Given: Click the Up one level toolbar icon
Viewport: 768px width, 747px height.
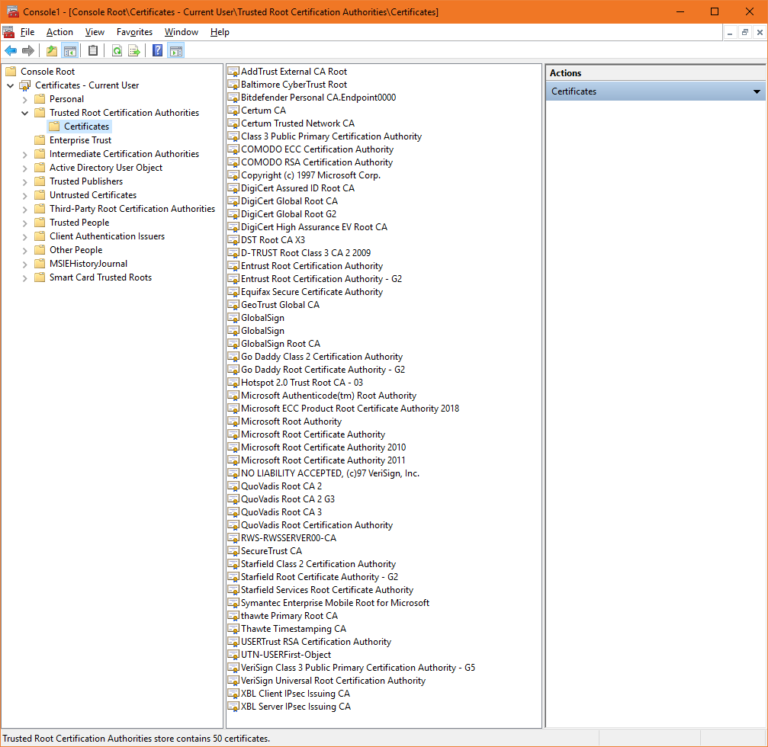Looking at the screenshot, I should (51, 50).
